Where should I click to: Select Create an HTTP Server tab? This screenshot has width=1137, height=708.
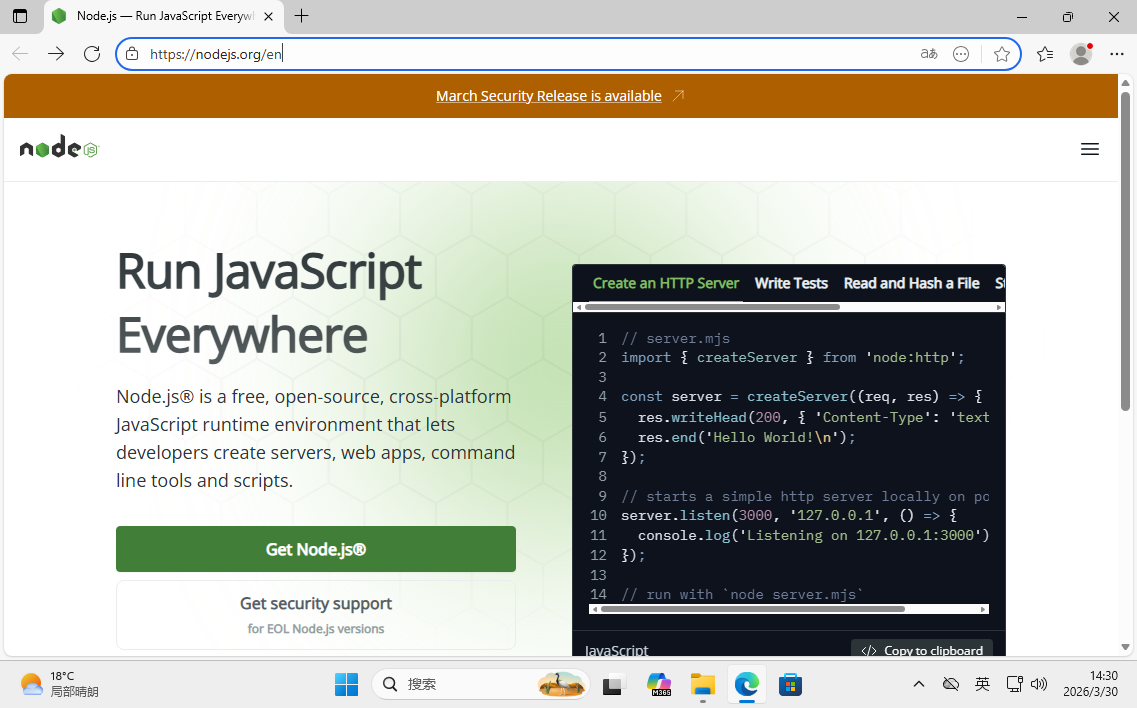[x=666, y=283]
